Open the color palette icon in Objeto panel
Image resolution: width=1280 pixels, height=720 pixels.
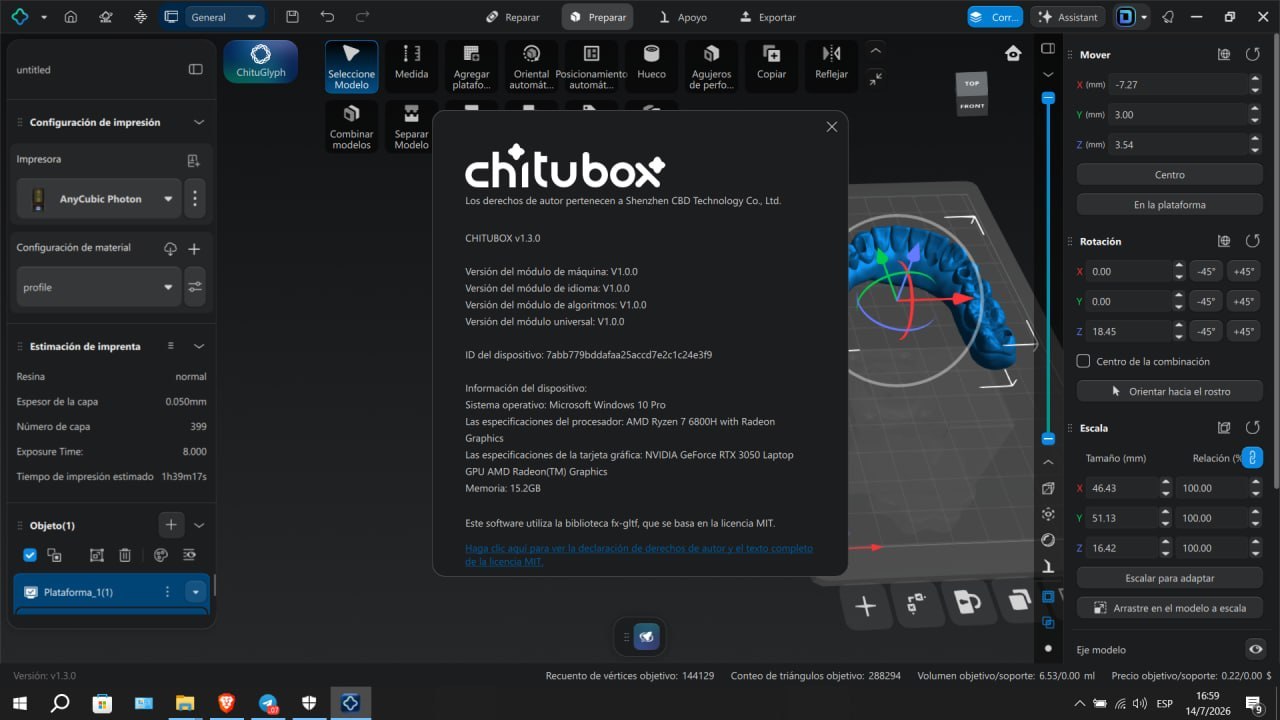point(160,555)
